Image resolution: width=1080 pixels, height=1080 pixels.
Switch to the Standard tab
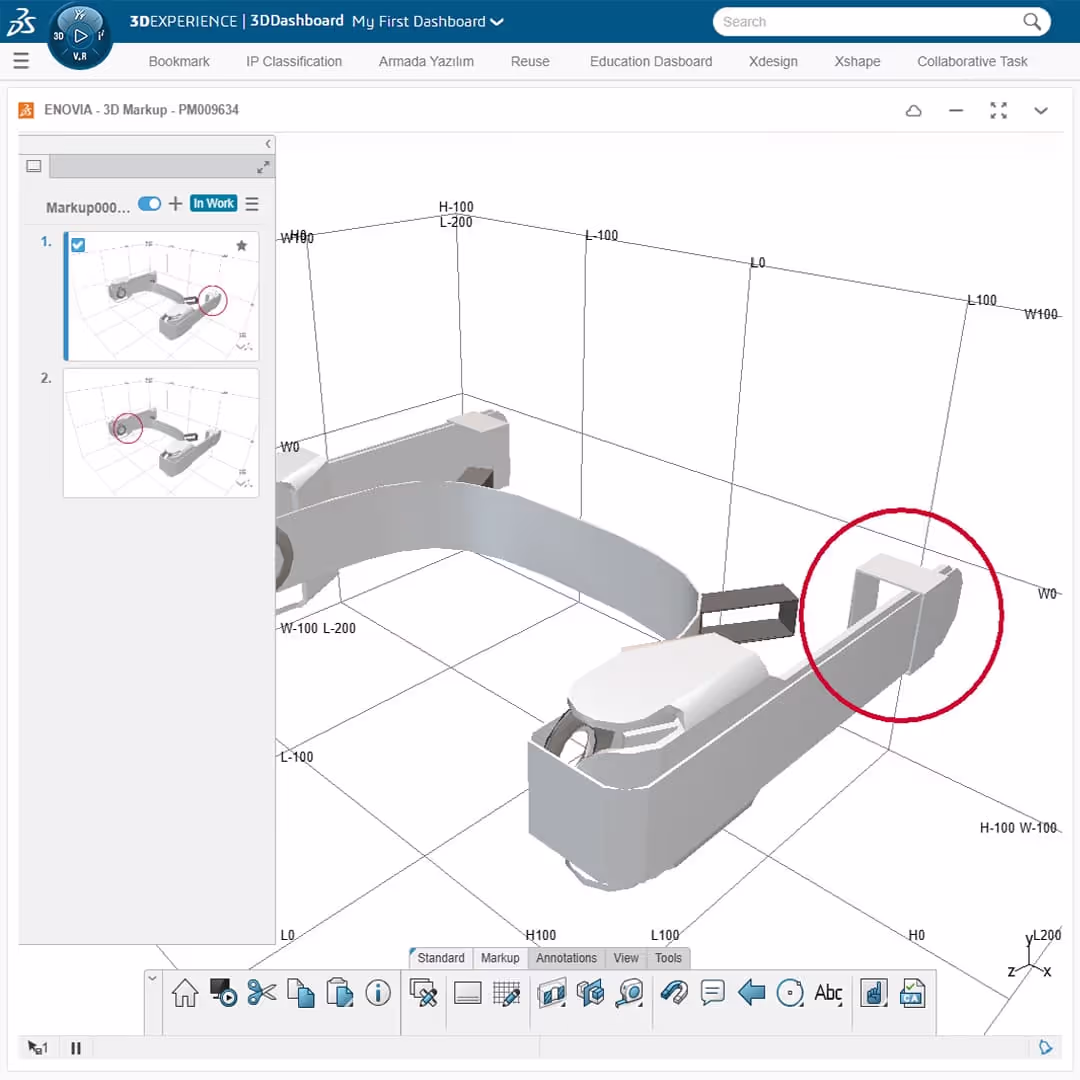441,958
